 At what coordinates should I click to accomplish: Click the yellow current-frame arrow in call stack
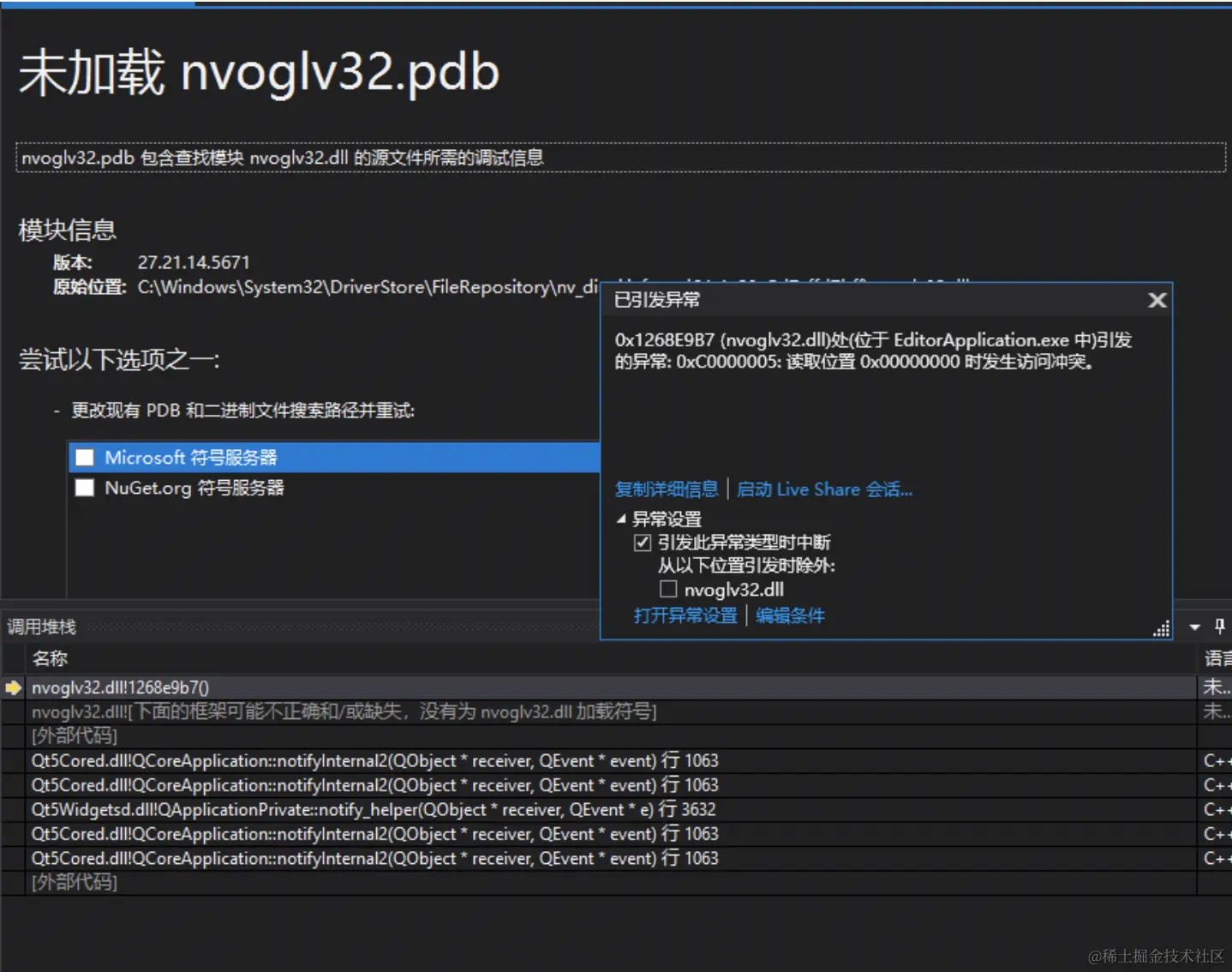(13, 687)
